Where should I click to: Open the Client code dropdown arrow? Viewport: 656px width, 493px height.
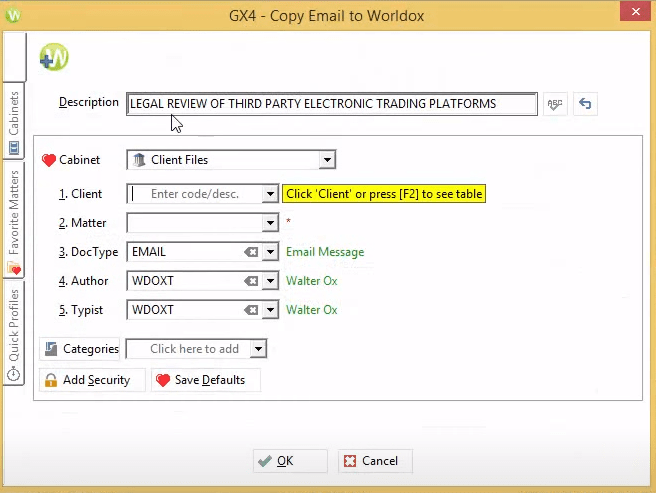pyautogui.click(x=270, y=194)
